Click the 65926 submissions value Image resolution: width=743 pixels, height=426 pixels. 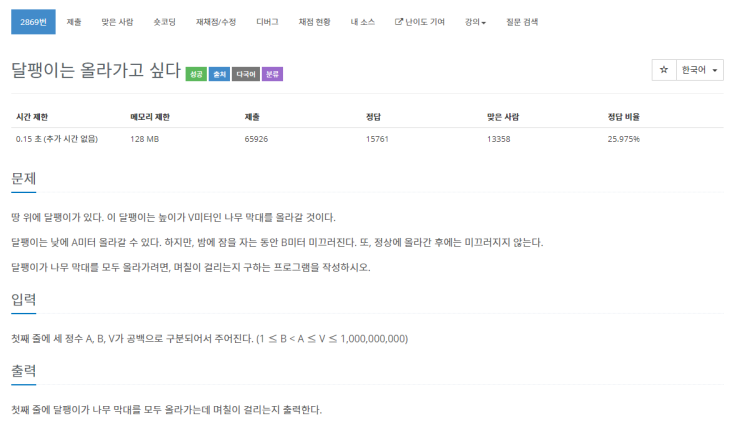coord(256,139)
